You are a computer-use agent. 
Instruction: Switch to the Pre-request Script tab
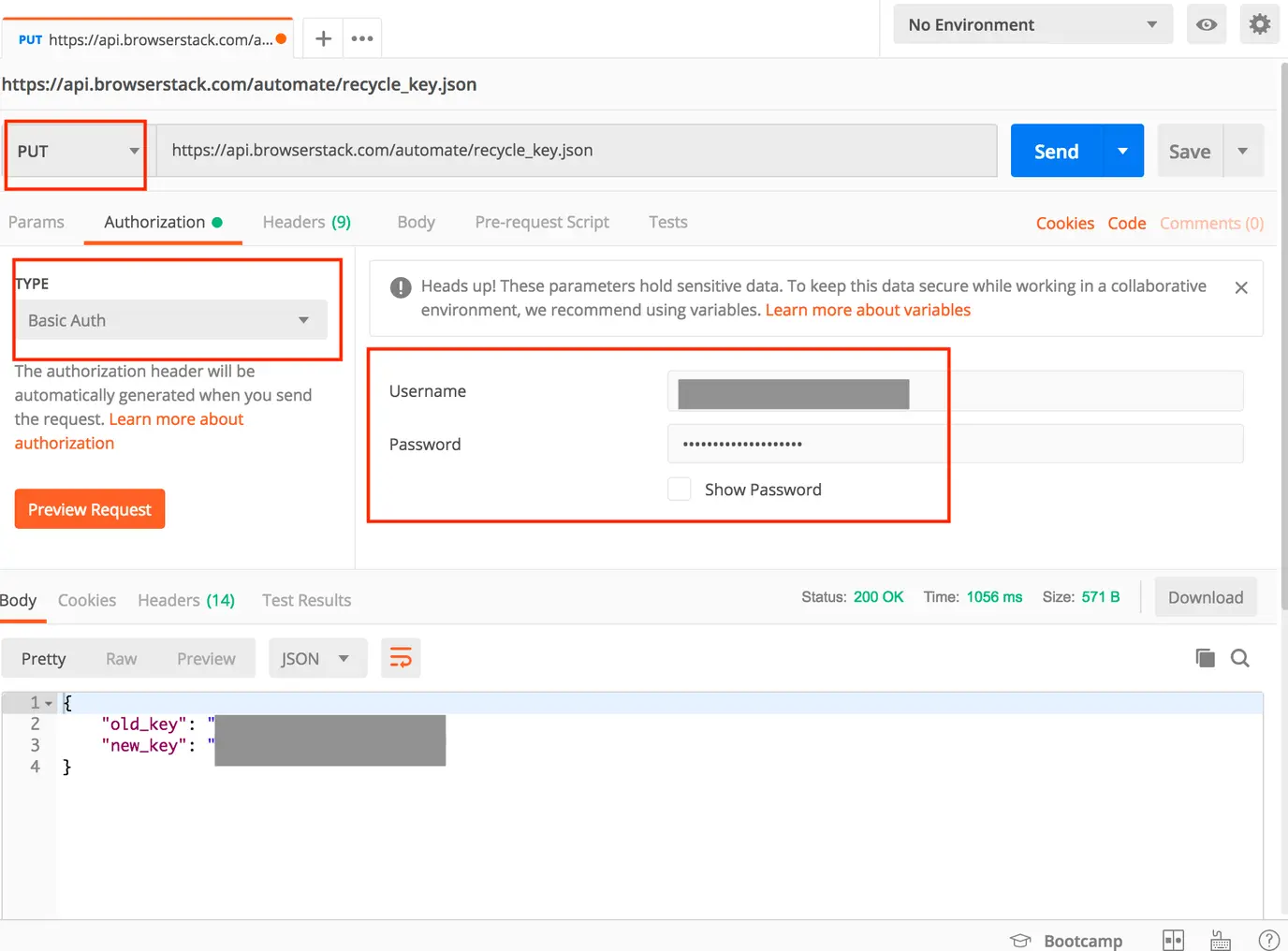tap(542, 222)
